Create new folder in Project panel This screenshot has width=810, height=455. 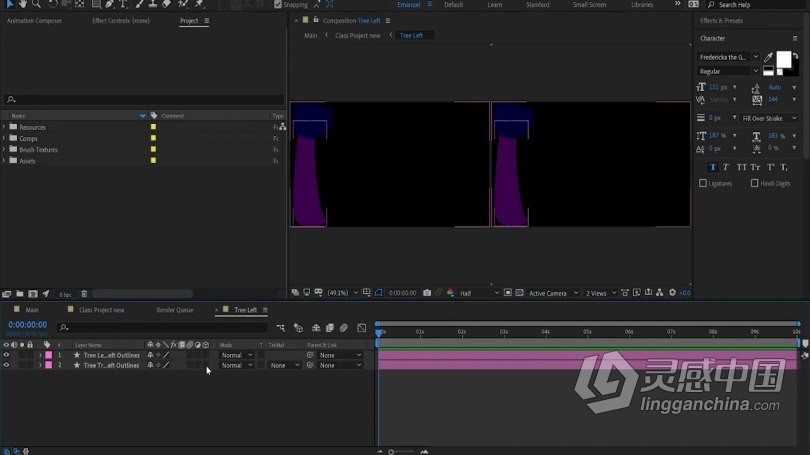[x=20, y=294]
